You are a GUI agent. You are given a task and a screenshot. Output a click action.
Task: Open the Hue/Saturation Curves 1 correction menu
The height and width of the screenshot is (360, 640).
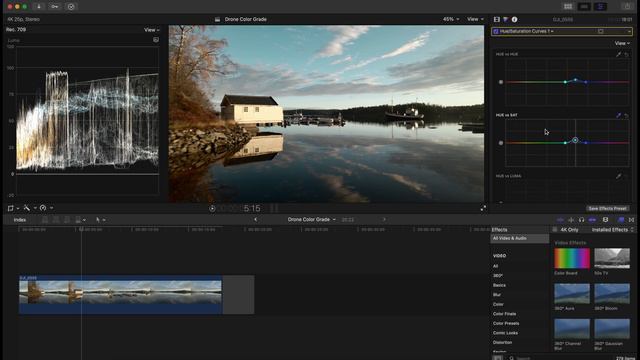527,31
